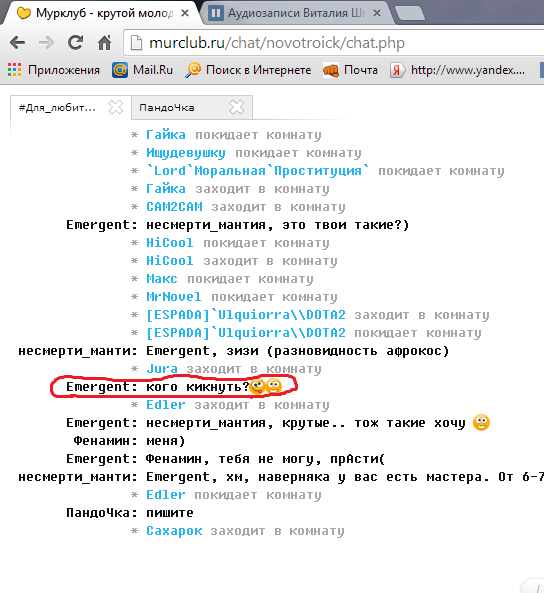
Task: Click the Сахарок username
Action: pos(174,531)
